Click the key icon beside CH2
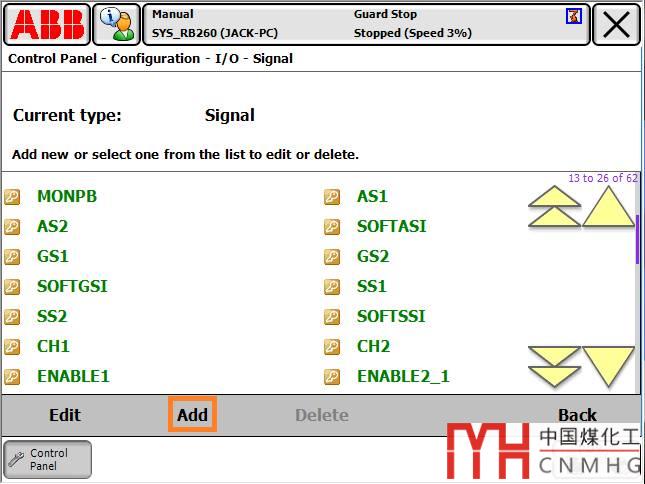Viewport: 645px width, 484px height. (332, 347)
